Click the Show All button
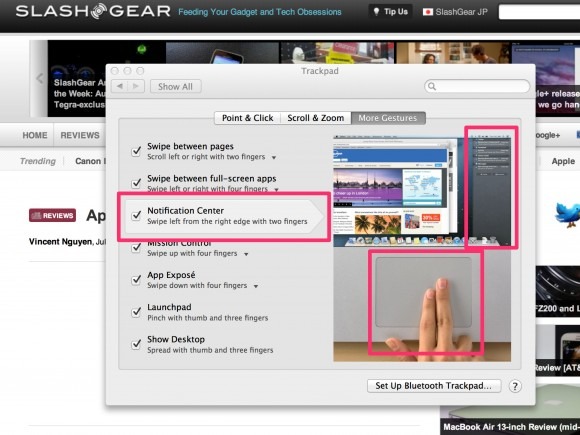 [175, 87]
